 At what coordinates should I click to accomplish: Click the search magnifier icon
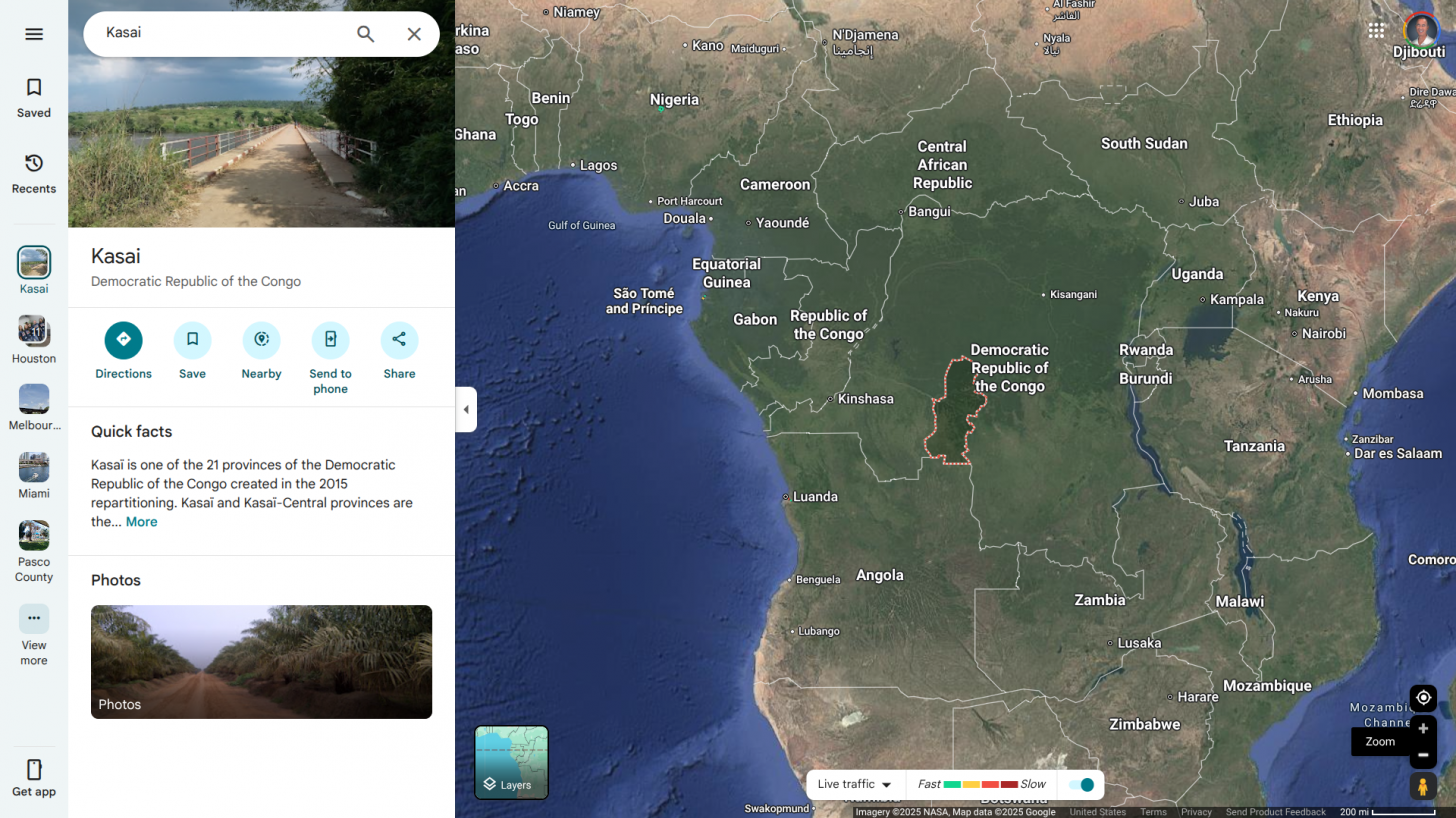366,34
